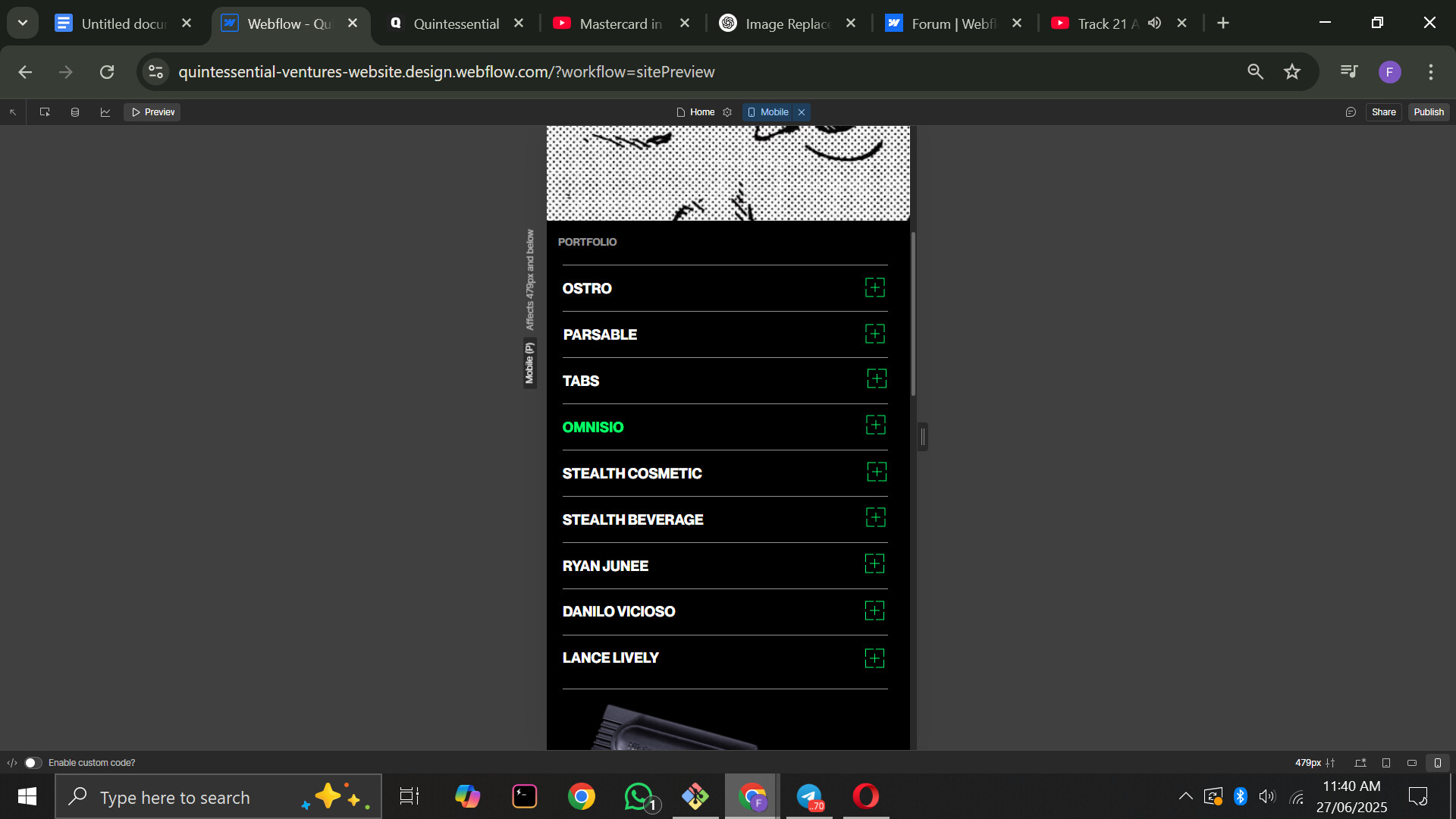This screenshot has height=819, width=1456.
Task: Open the analytics chart icon
Action: [105, 112]
